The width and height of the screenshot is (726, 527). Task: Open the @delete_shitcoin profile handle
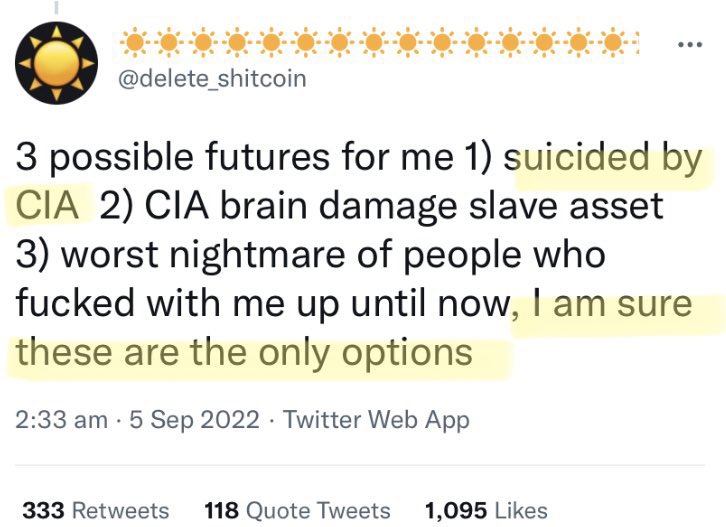213,77
